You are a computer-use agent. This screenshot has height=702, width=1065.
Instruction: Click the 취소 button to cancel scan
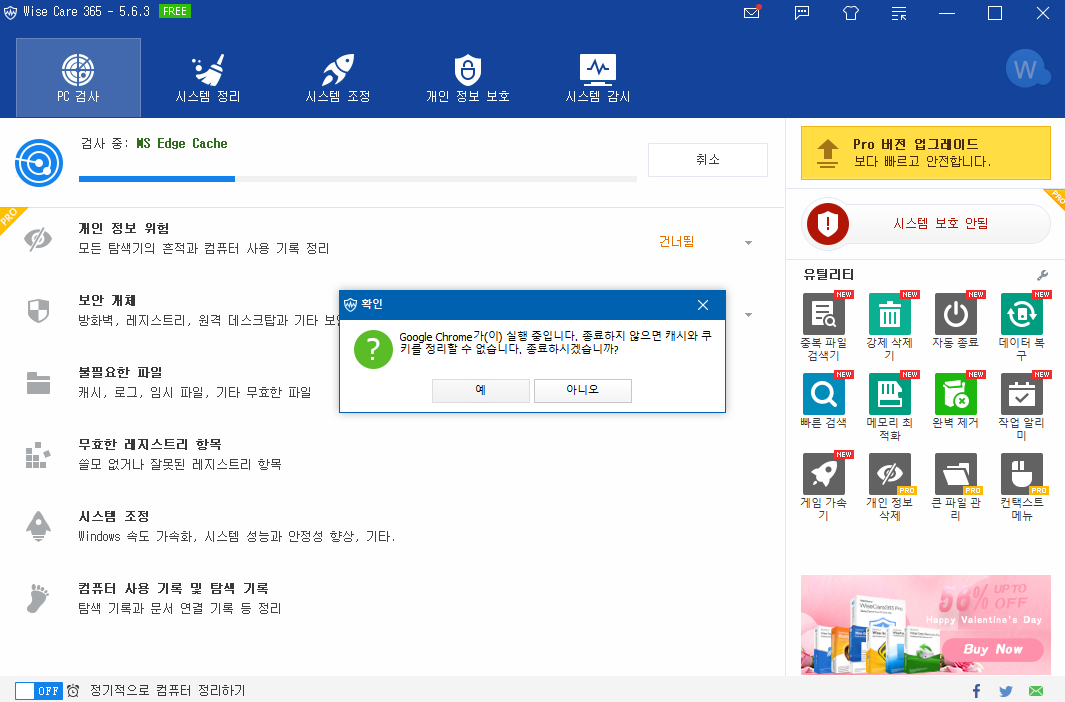coord(708,160)
